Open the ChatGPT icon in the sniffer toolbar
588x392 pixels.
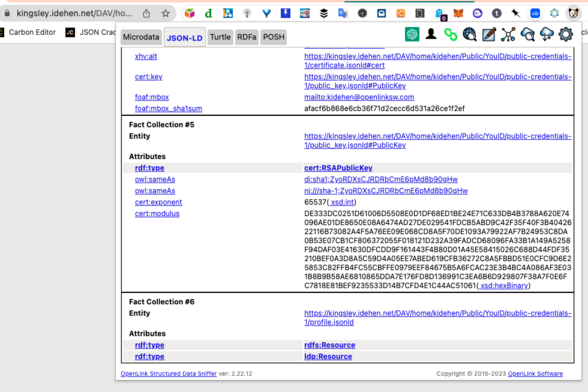pos(412,35)
